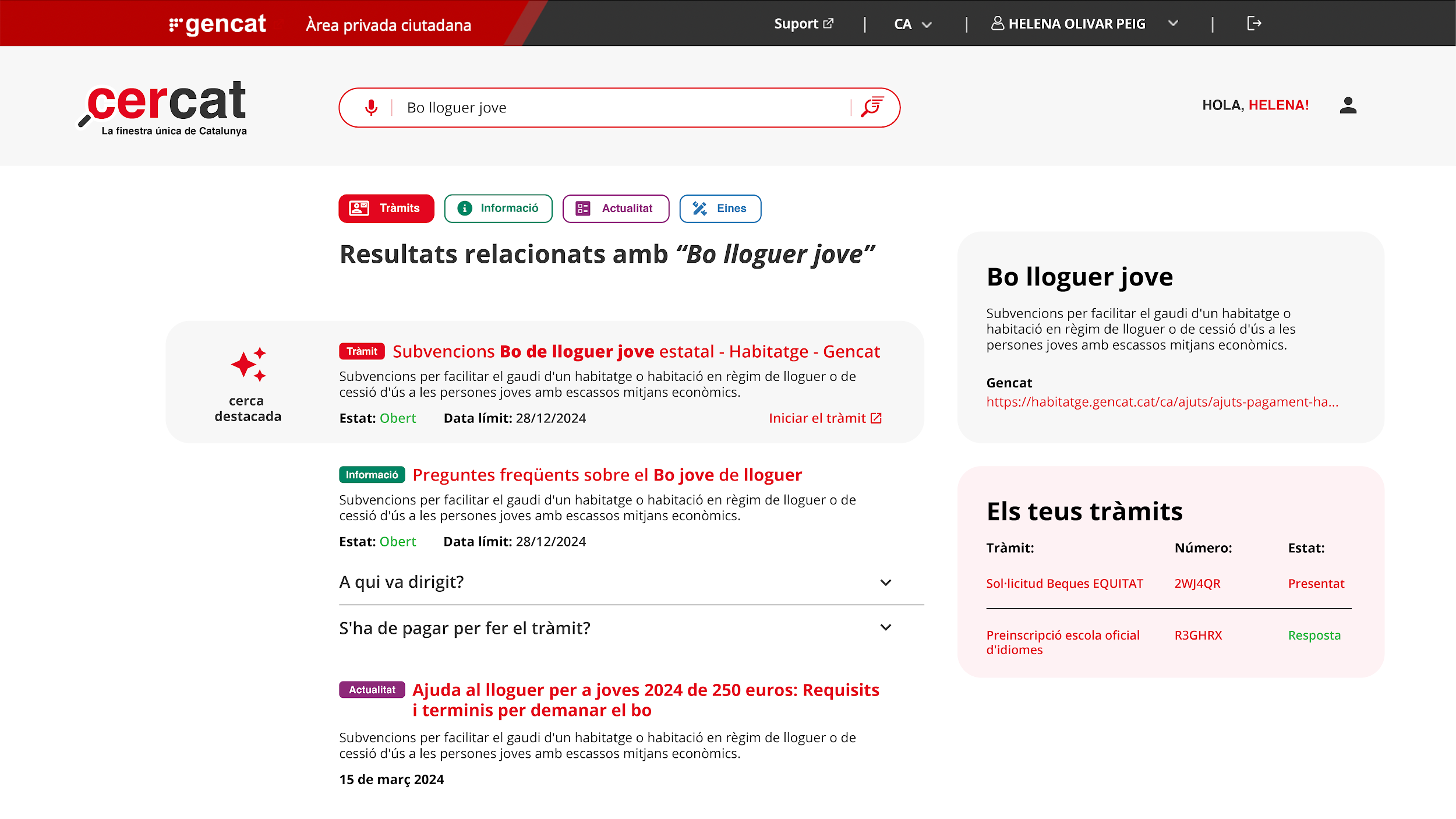Click the 'Bo lloguer jove' info card heading

(1079, 277)
